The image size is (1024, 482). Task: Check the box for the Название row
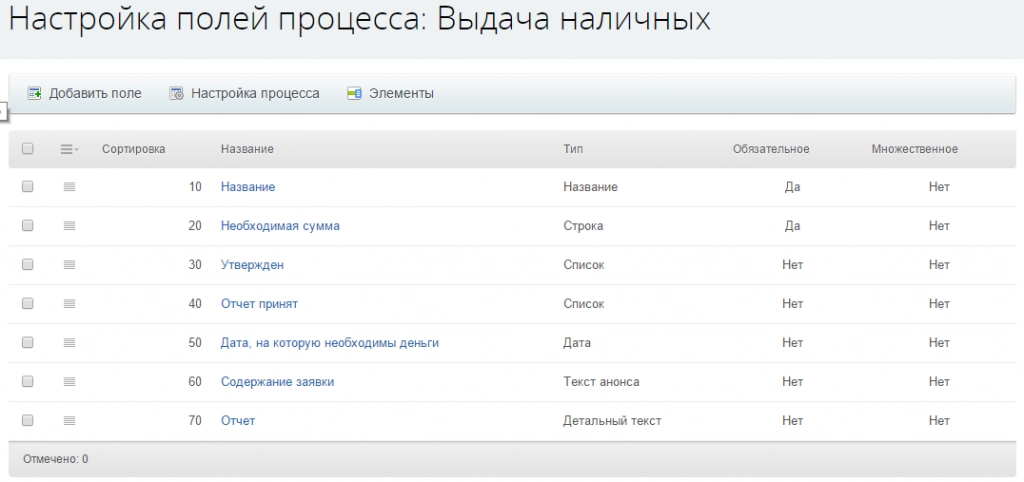pos(27,186)
